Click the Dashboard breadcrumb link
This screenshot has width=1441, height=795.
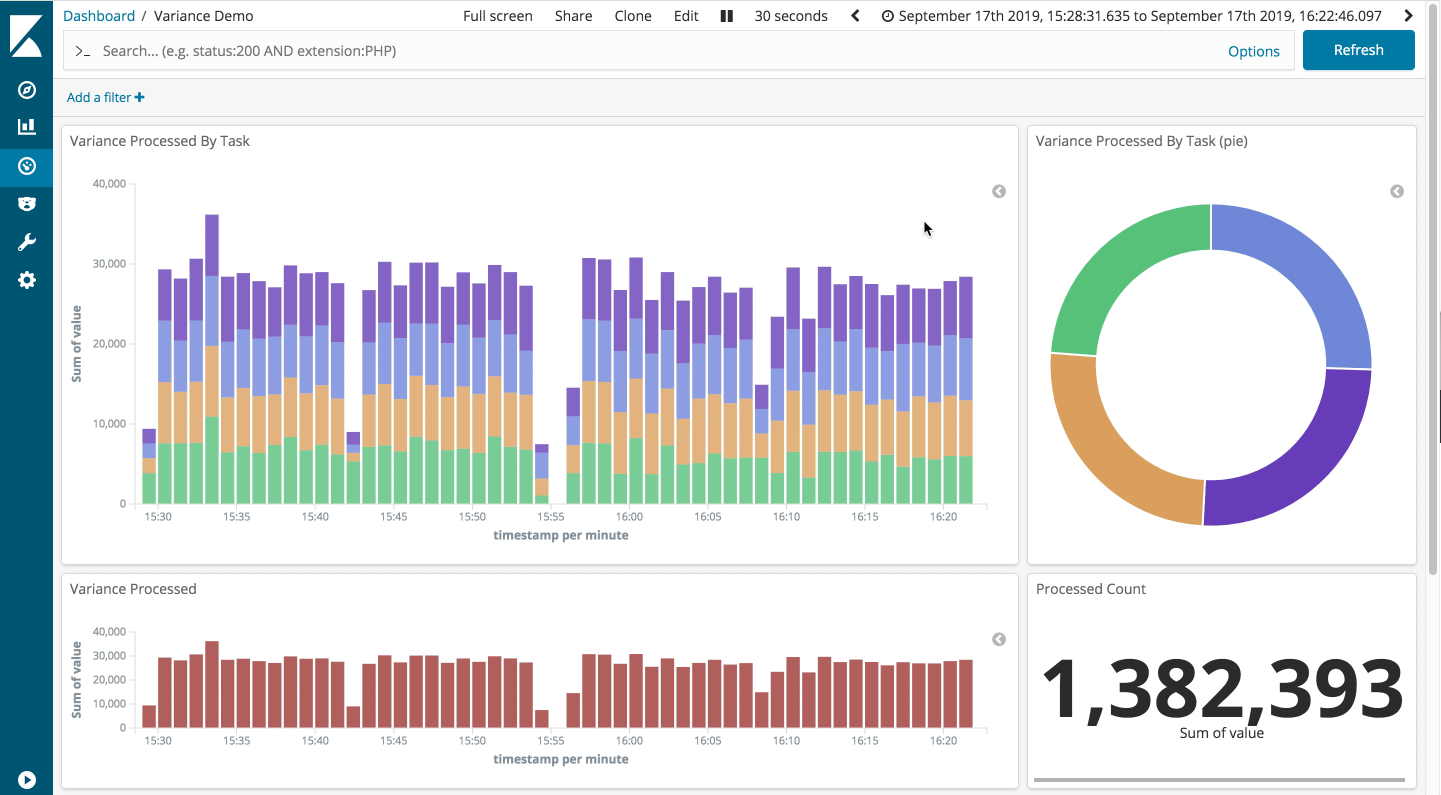[99, 16]
